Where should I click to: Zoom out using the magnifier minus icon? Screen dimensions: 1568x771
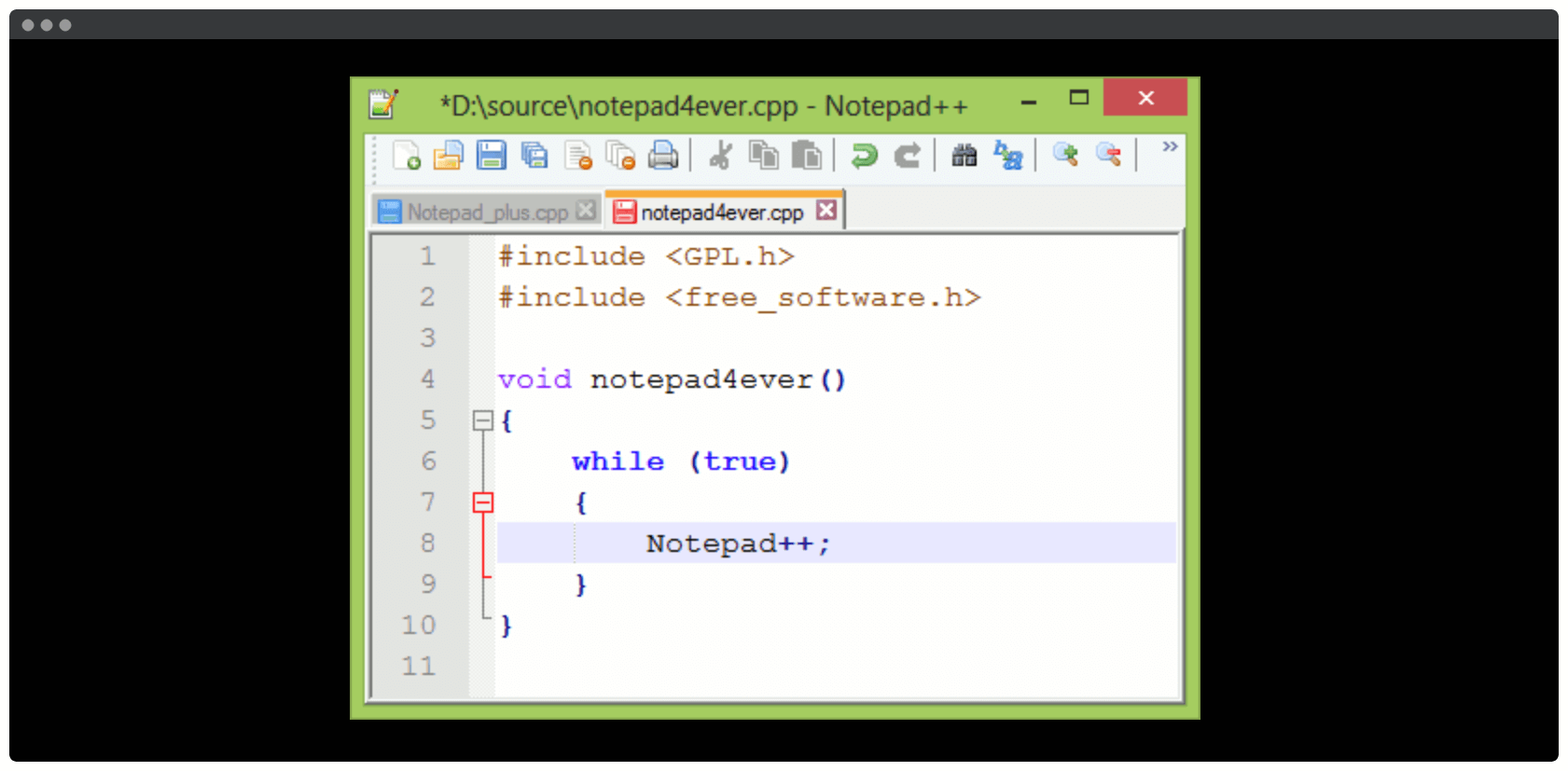pyautogui.click(x=1108, y=155)
